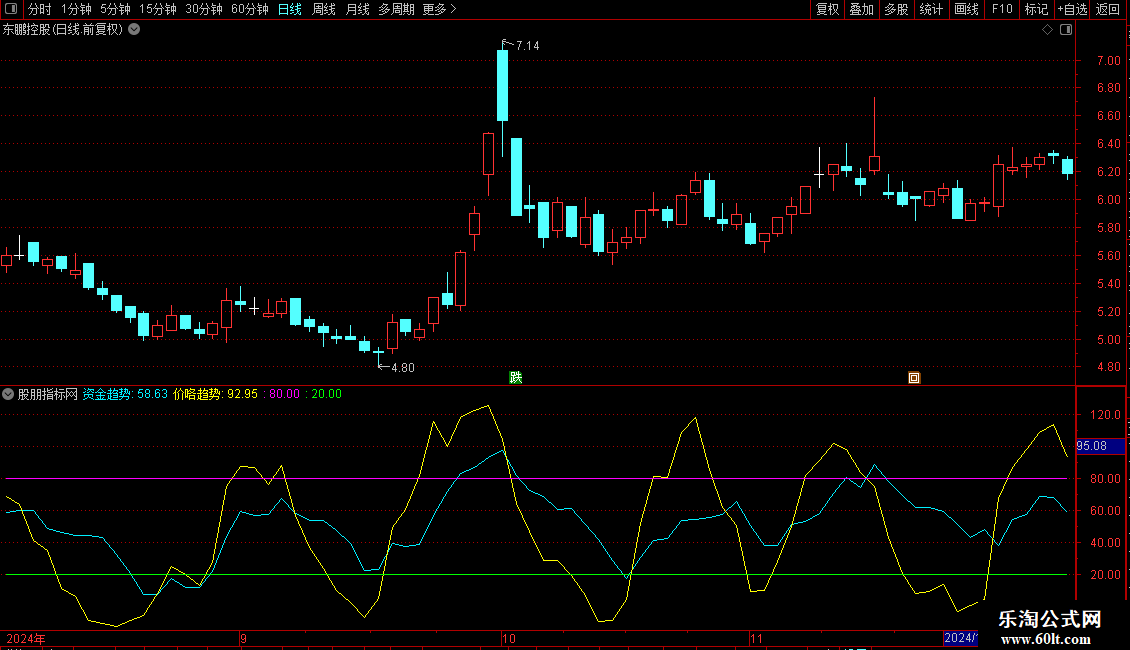Image resolution: width=1130 pixels, height=650 pixels.
Task: Select the 15分钟 period
Action: (x=157, y=9)
